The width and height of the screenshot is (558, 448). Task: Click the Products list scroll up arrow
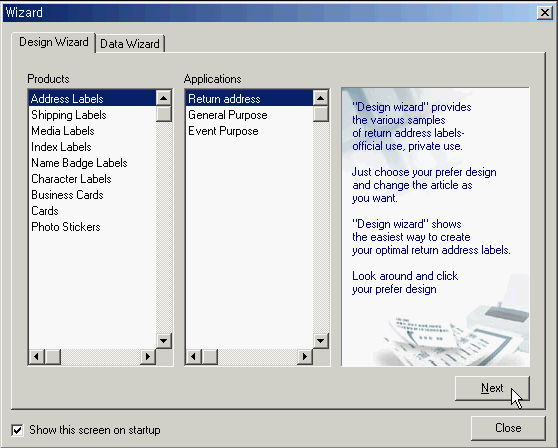(x=164, y=98)
